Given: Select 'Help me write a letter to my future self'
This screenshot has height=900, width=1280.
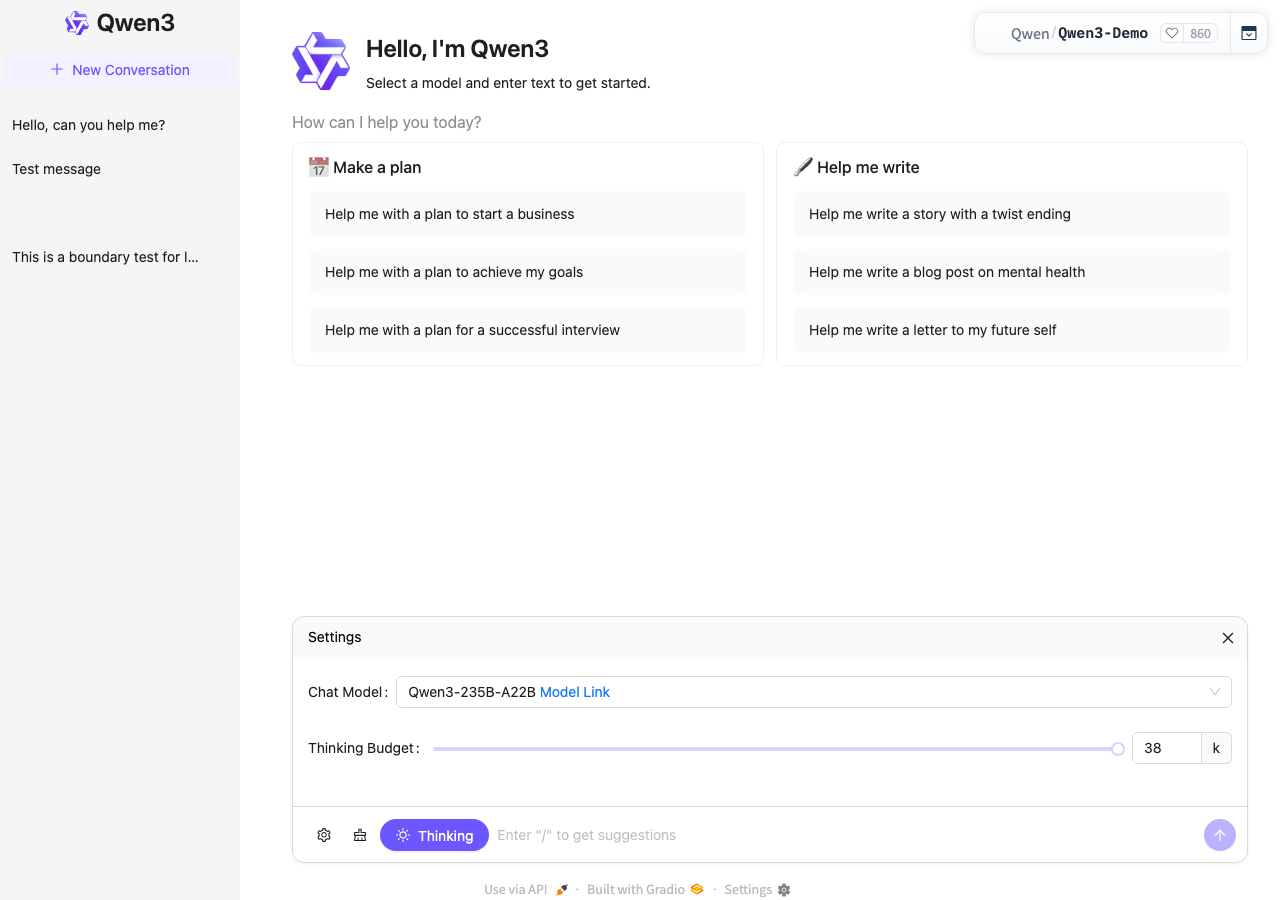Looking at the screenshot, I should pyautogui.click(x=1012, y=330).
